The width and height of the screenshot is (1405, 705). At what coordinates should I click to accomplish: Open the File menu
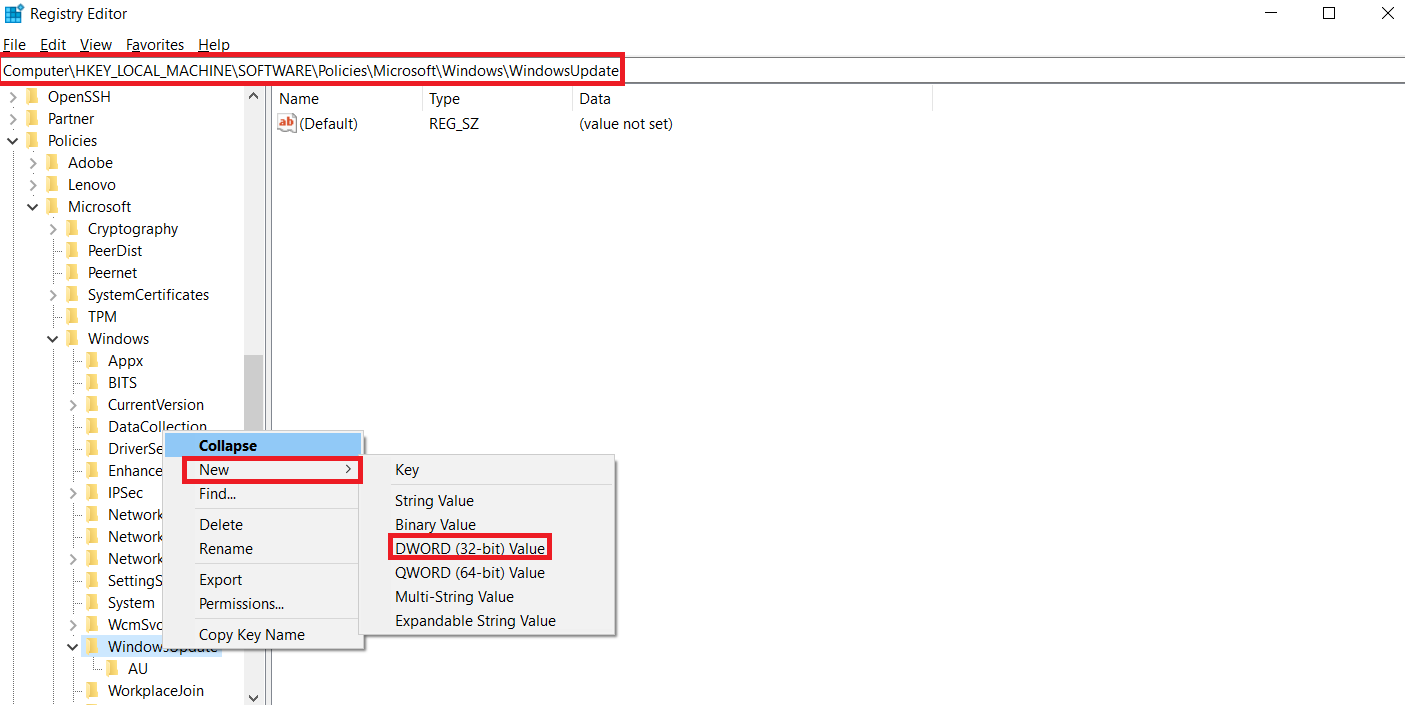(14, 45)
